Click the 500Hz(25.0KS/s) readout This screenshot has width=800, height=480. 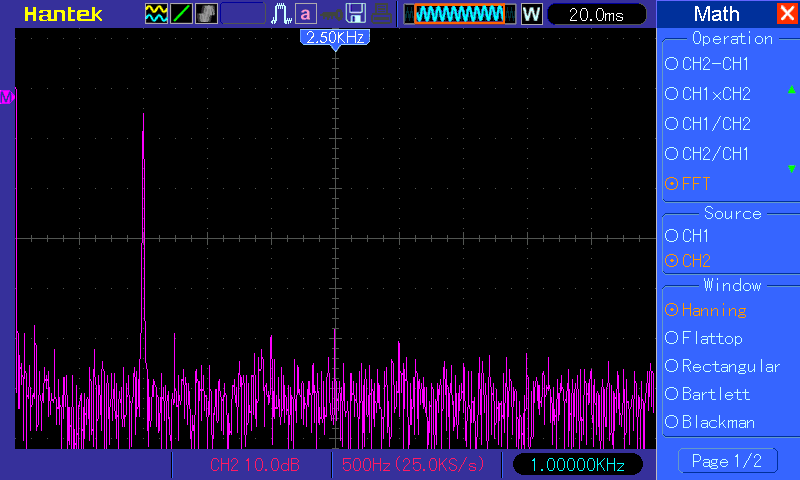(413, 465)
